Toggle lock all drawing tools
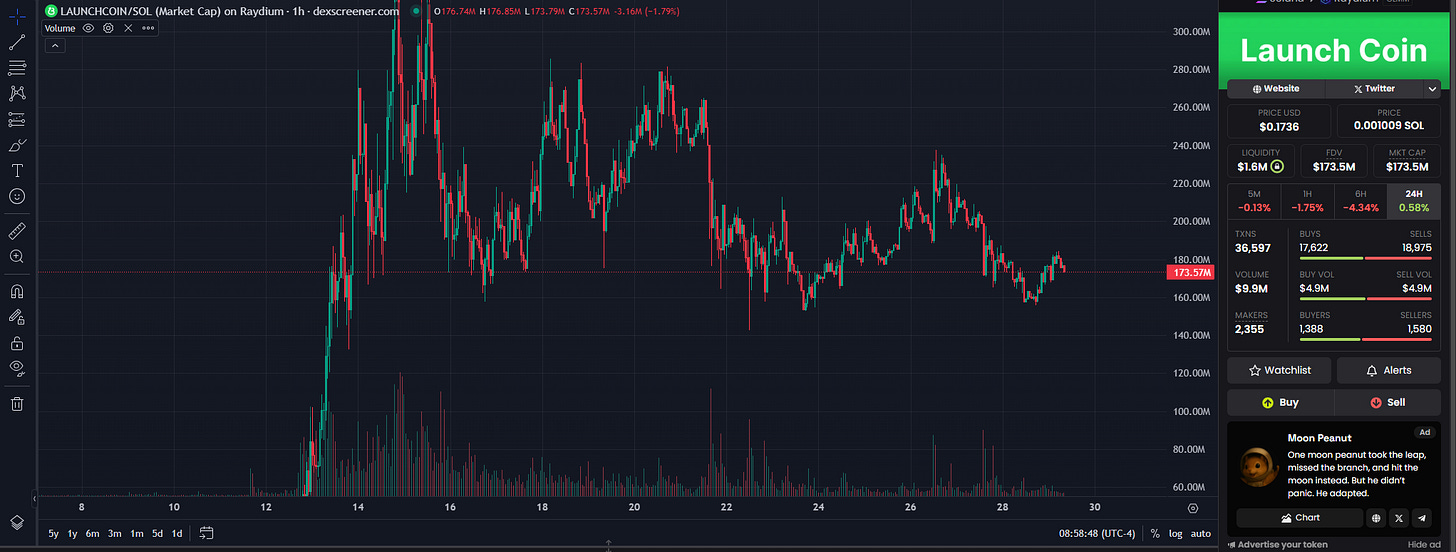The image size is (1456, 552). click(x=17, y=343)
